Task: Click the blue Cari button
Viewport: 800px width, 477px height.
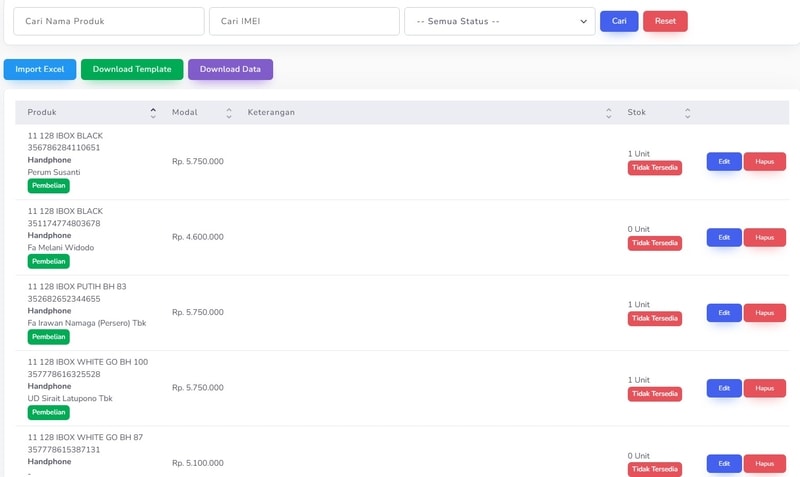Action: click(619, 21)
